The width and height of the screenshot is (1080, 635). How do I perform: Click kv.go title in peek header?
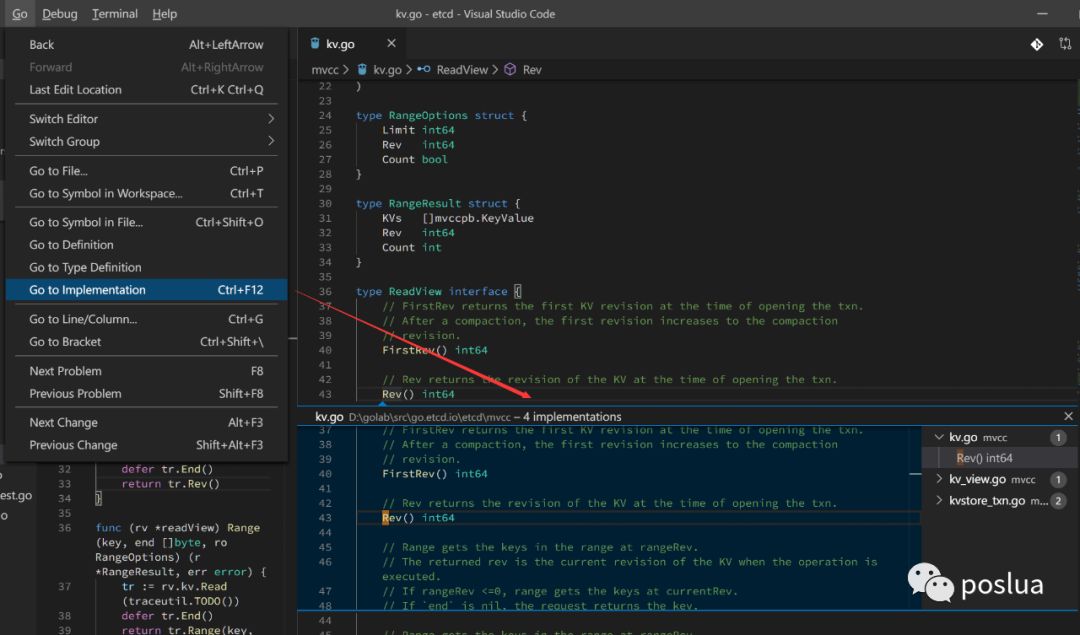pos(329,417)
